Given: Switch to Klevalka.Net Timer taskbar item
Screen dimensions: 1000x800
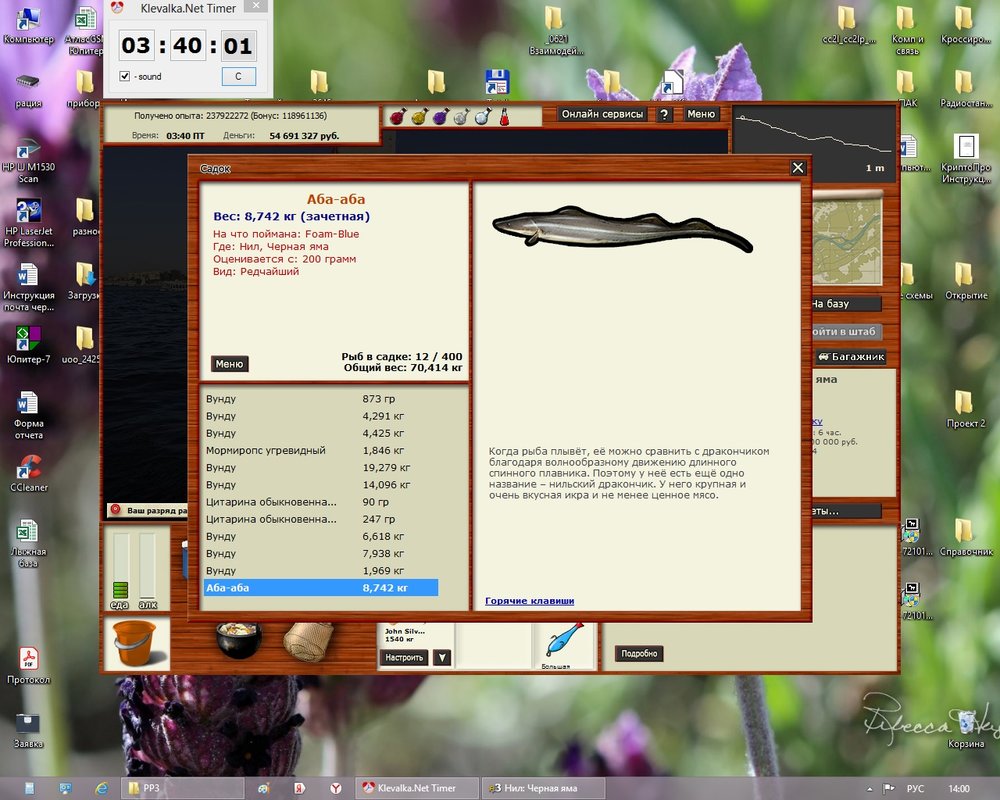Looking at the screenshot, I should pyautogui.click(x=416, y=788).
